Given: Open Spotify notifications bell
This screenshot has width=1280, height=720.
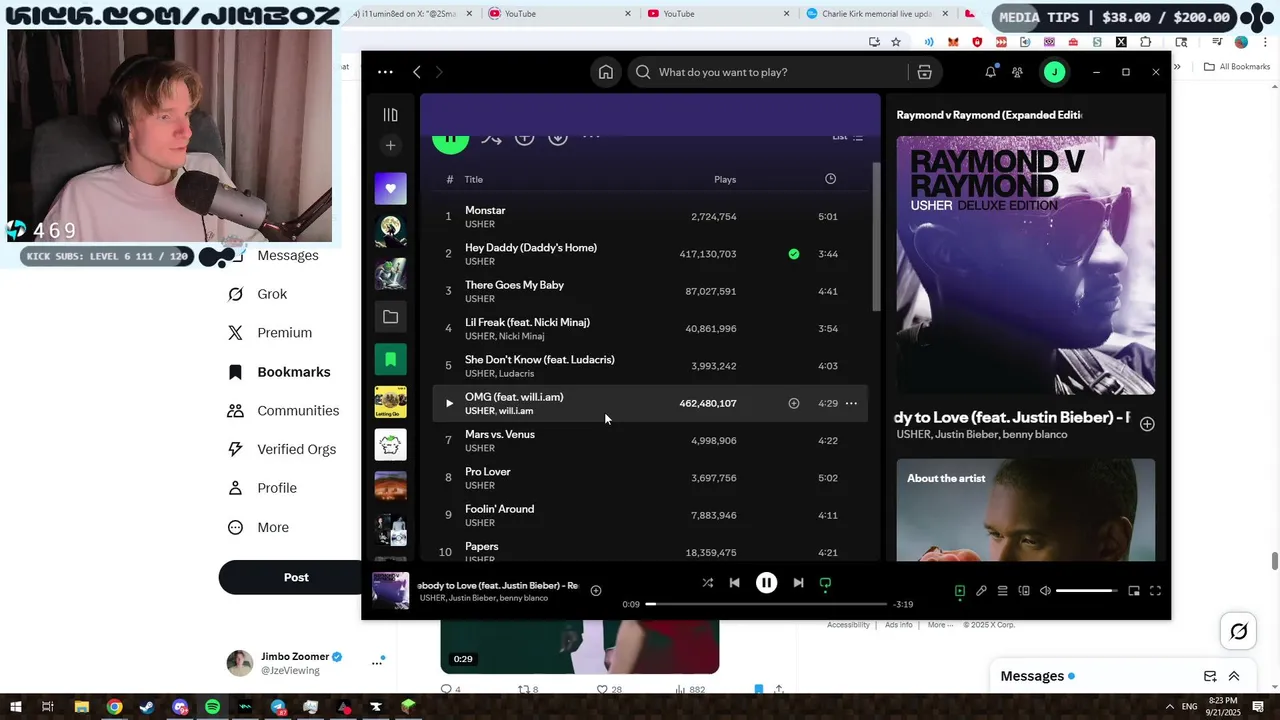Looking at the screenshot, I should (990, 72).
